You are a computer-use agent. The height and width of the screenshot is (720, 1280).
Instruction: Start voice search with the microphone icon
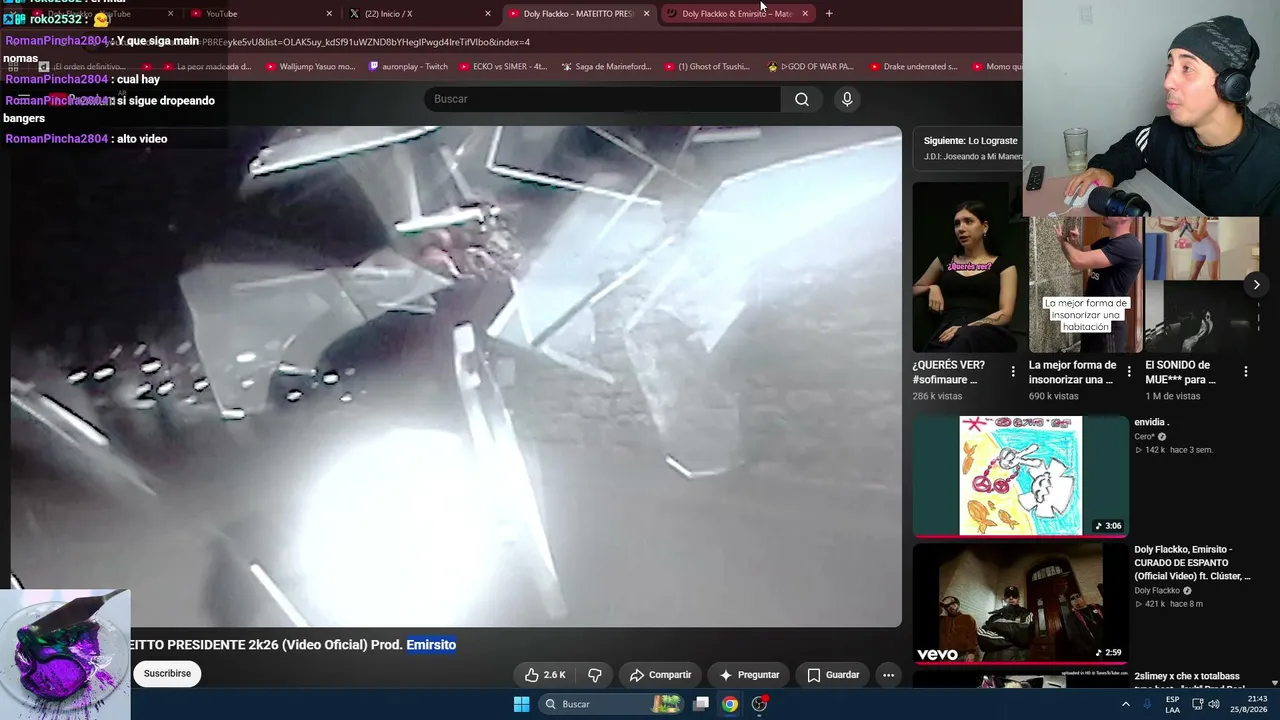(847, 99)
